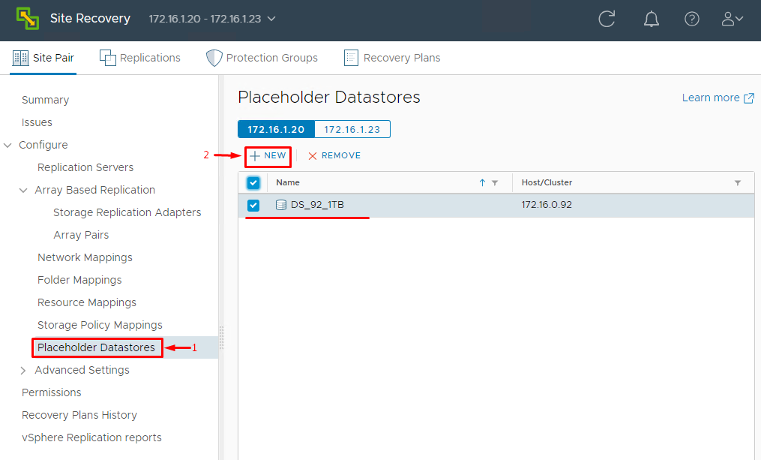Open Network Mappings

click(x=85, y=258)
